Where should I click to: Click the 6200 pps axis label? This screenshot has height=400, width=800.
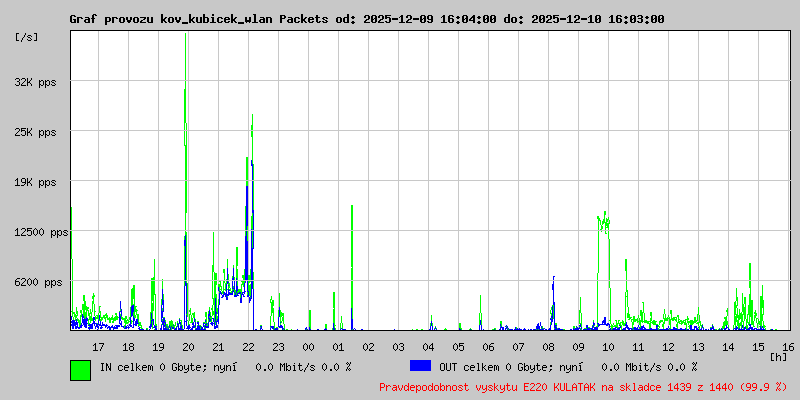pos(38,282)
